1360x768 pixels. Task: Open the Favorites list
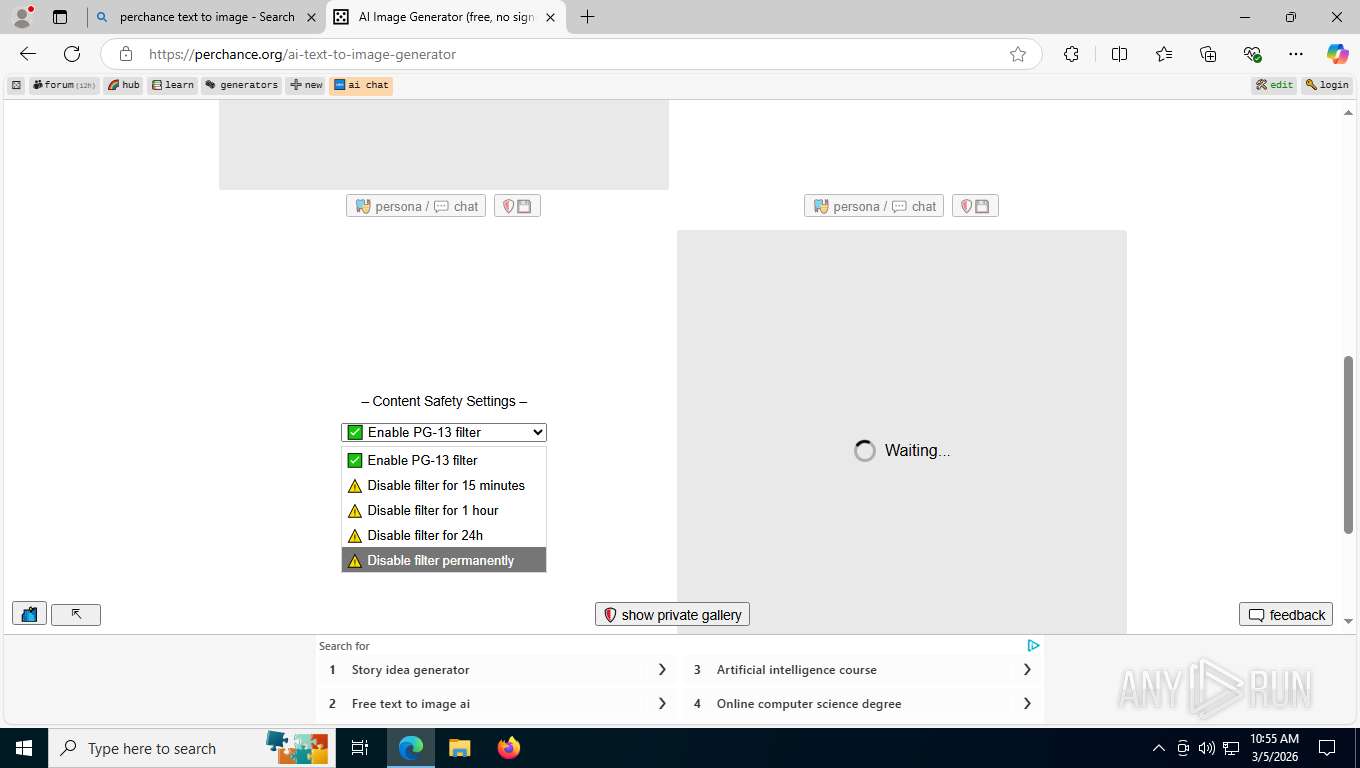tap(1164, 54)
